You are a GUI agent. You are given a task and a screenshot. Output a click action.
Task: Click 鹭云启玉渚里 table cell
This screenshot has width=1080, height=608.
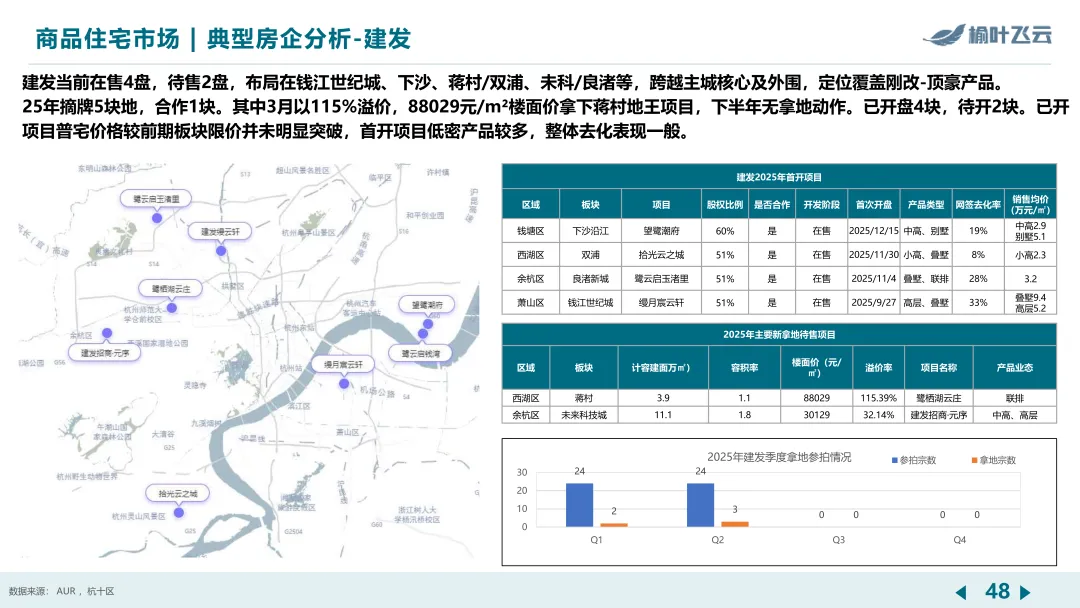(x=661, y=279)
